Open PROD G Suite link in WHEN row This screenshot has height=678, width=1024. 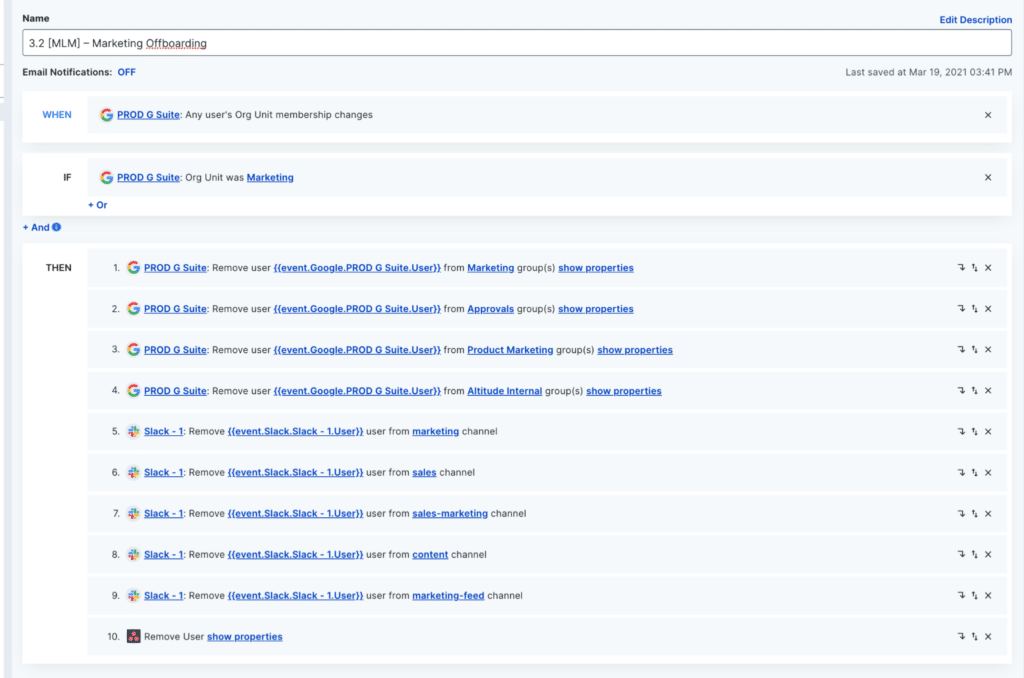pos(148,115)
